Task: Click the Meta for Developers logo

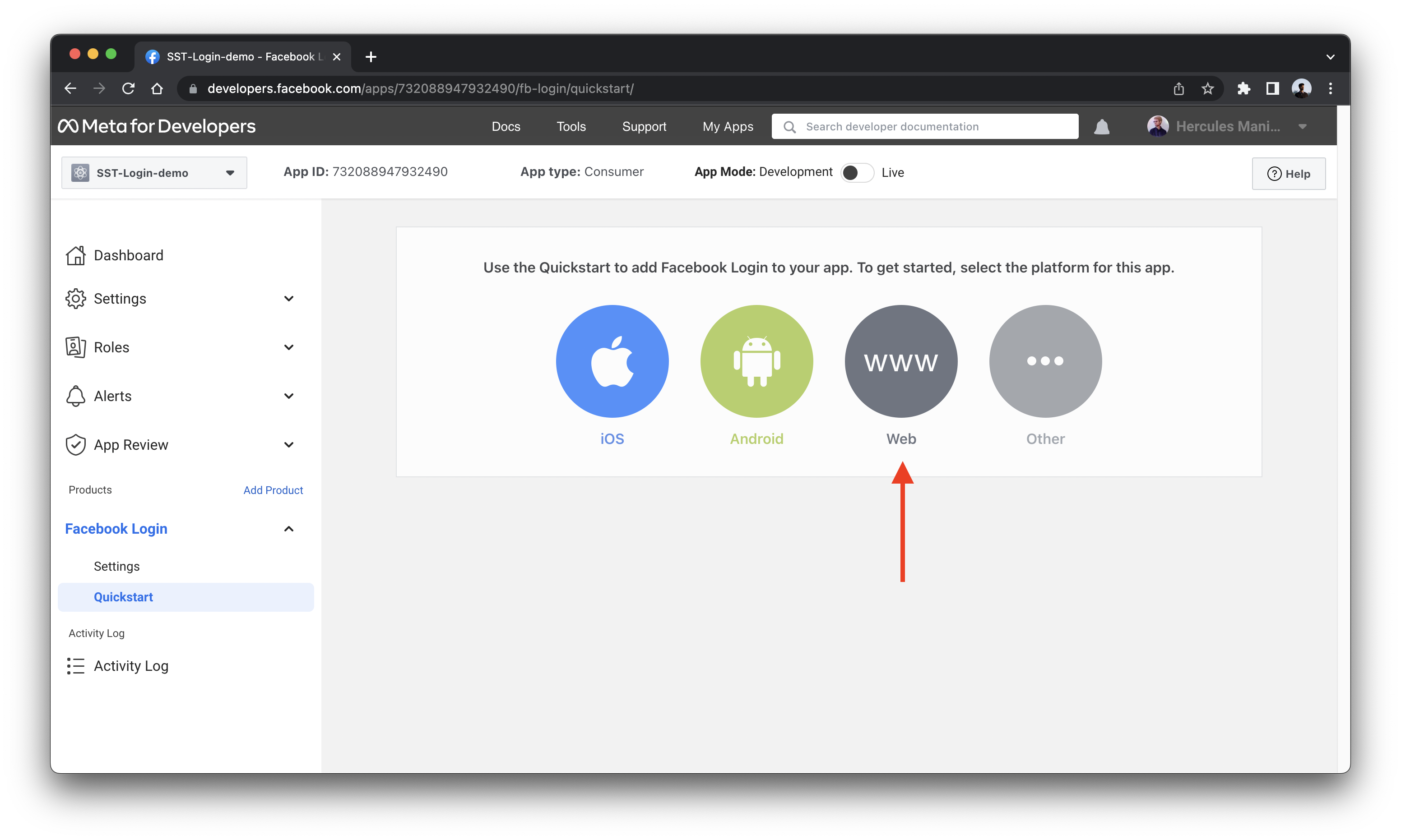Action: pos(157,126)
